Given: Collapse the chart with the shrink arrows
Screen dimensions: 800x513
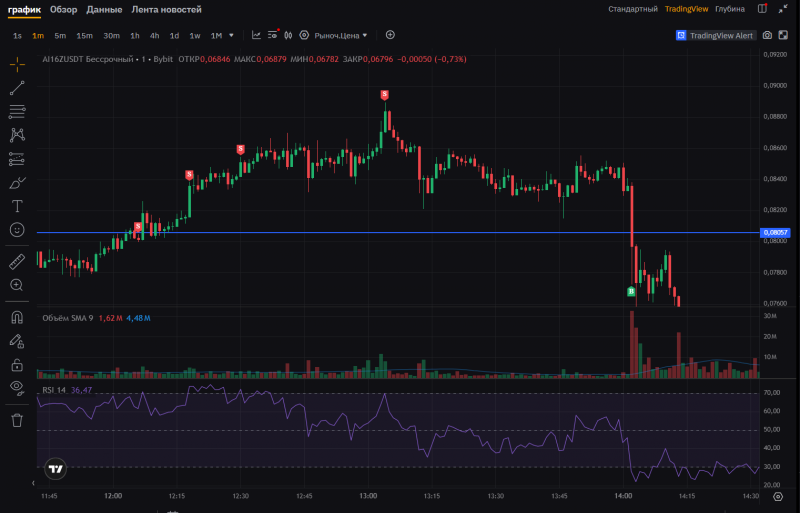Looking at the screenshot, I should pyautogui.click(x=783, y=9).
